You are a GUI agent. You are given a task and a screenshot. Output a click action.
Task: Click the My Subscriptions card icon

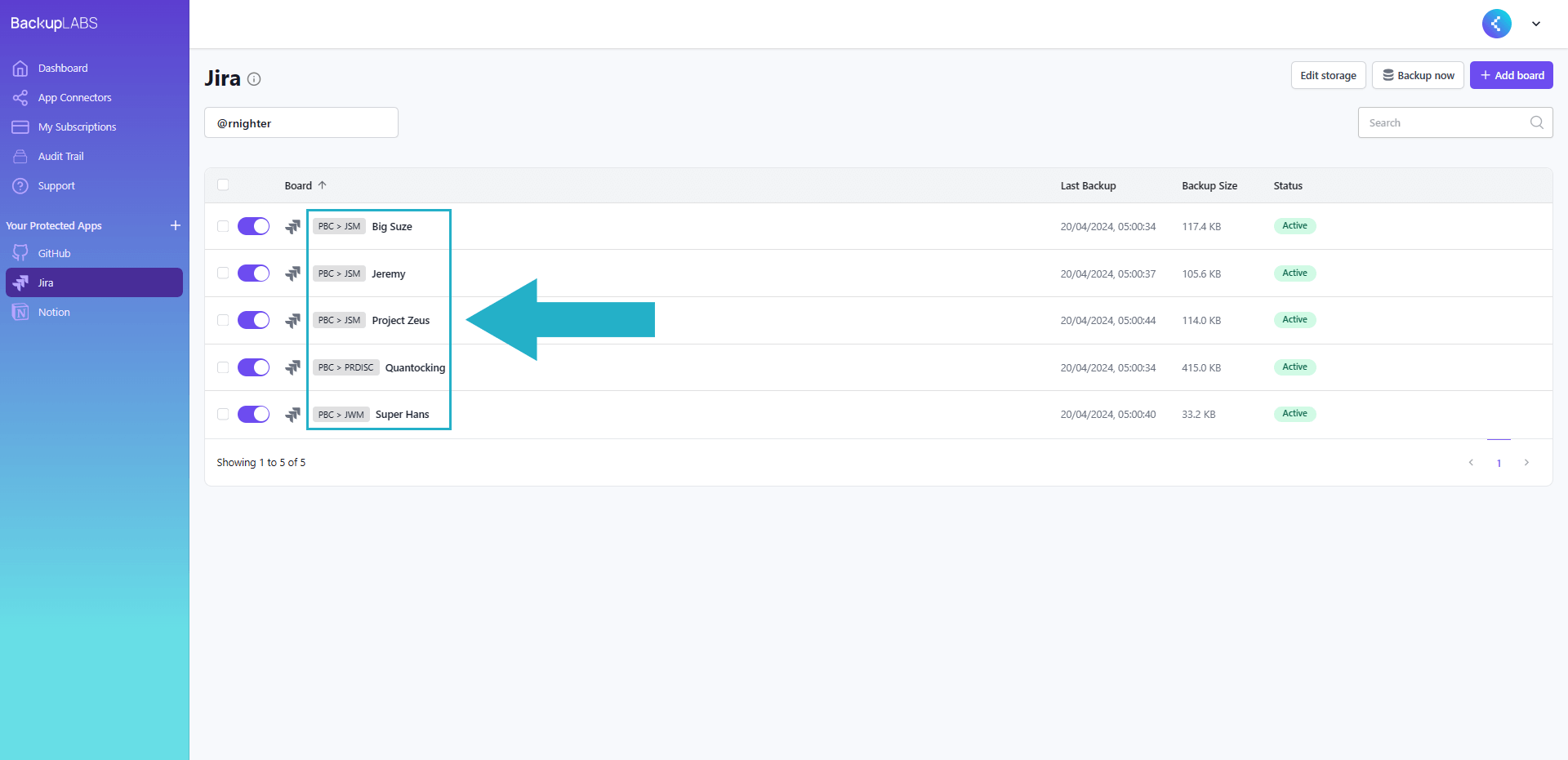pos(20,127)
